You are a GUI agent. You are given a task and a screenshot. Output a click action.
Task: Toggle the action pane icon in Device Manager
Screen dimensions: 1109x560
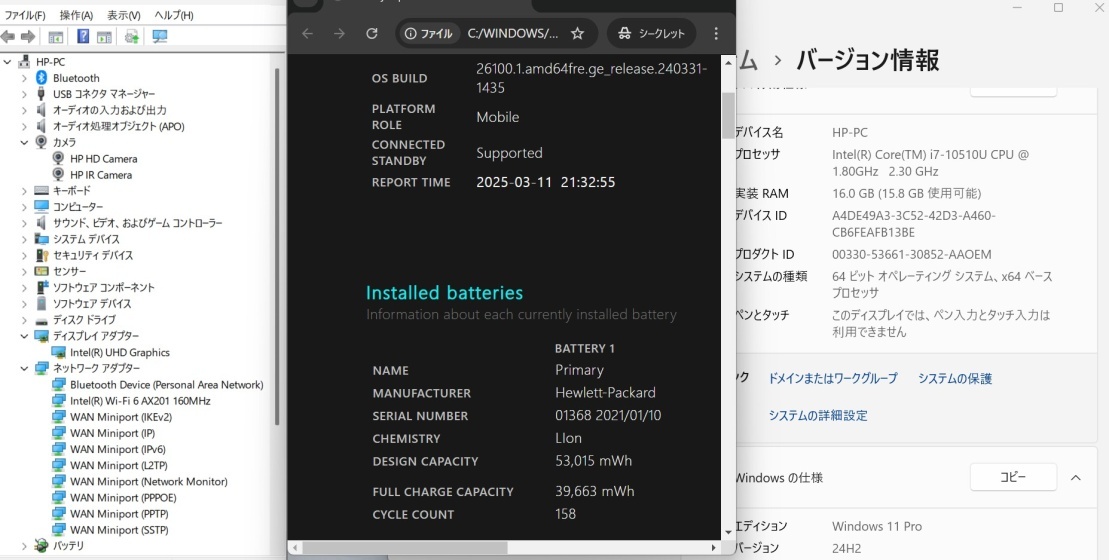pos(104,36)
